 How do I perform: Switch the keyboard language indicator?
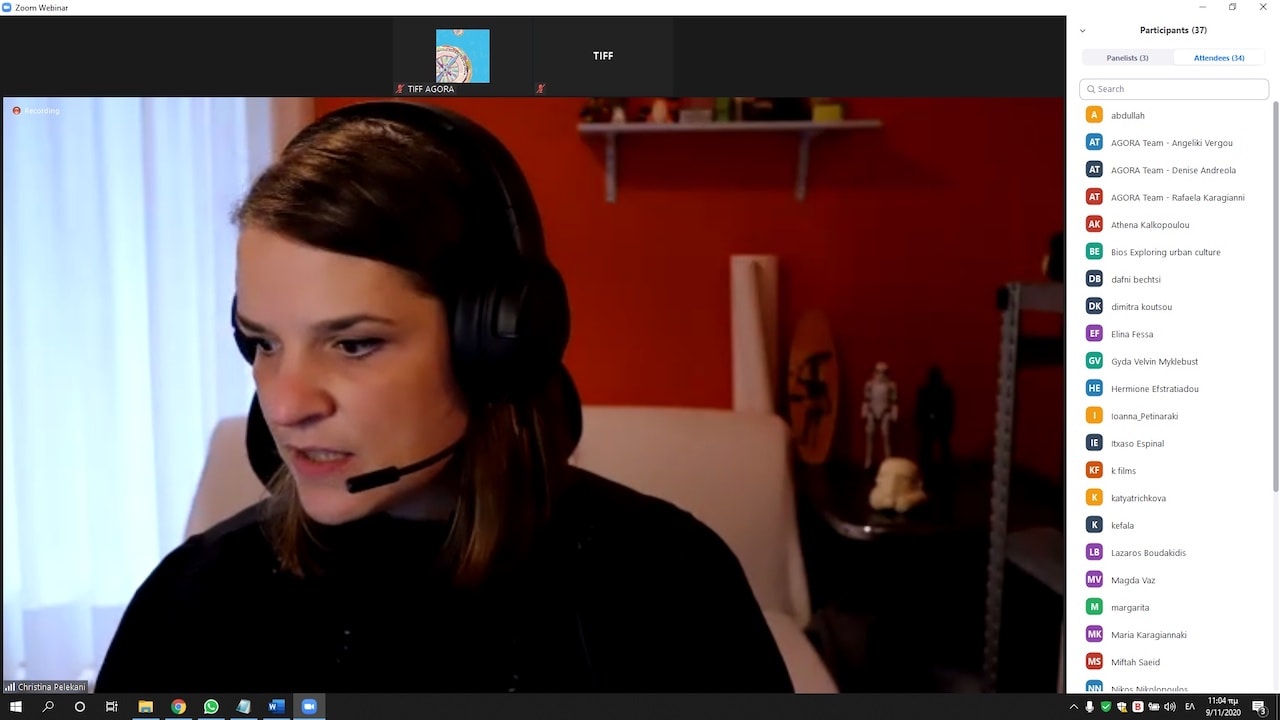[x=1190, y=707]
